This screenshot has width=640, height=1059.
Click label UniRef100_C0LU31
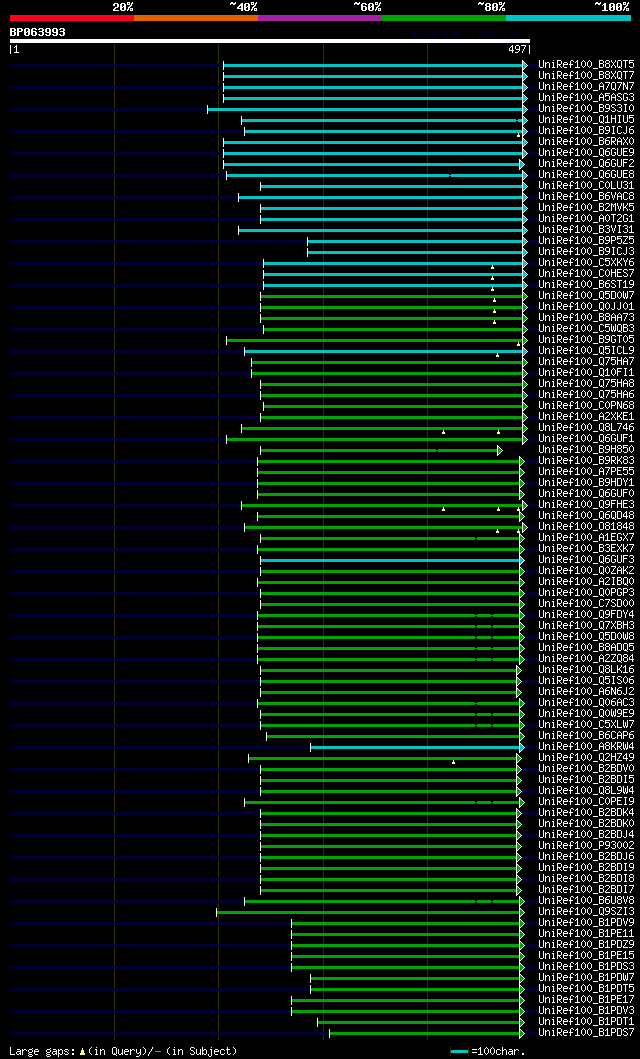[x=587, y=186]
